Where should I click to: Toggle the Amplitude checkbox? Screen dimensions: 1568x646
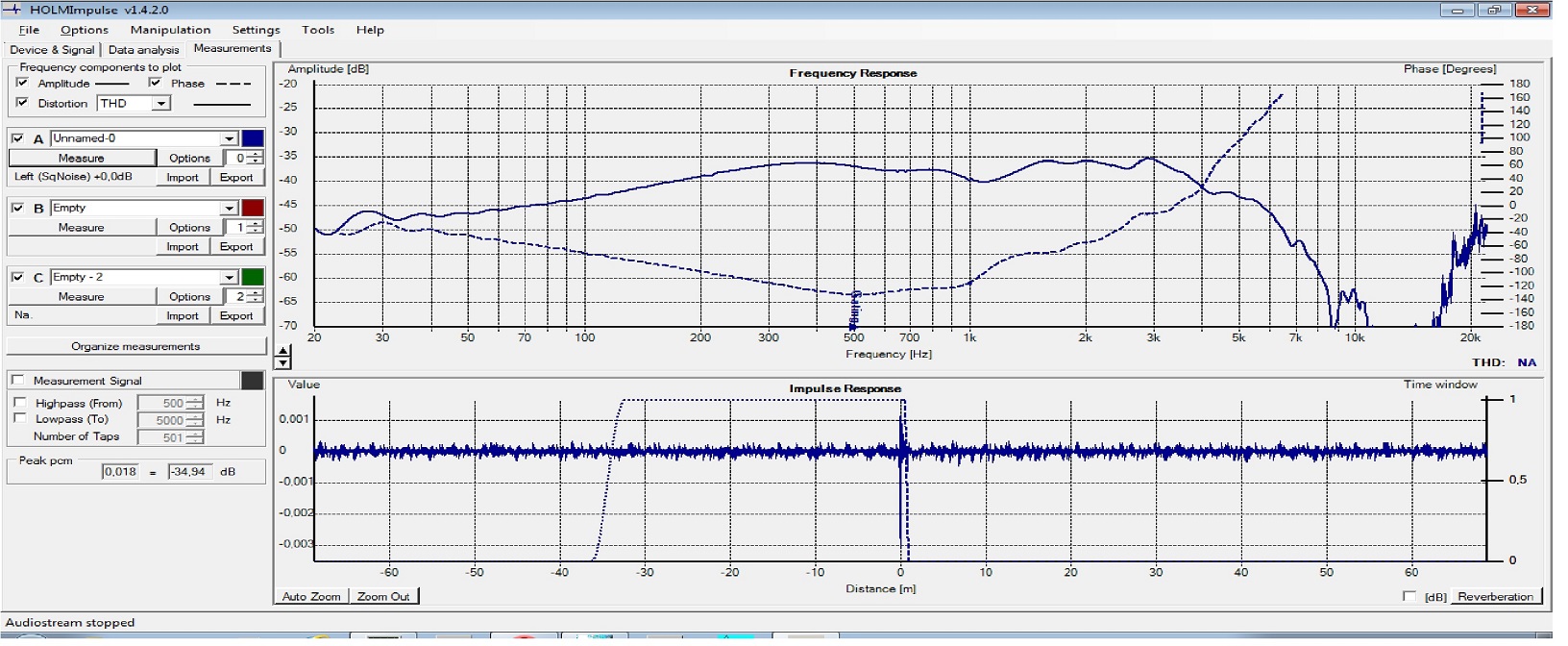click(x=22, y=84)
